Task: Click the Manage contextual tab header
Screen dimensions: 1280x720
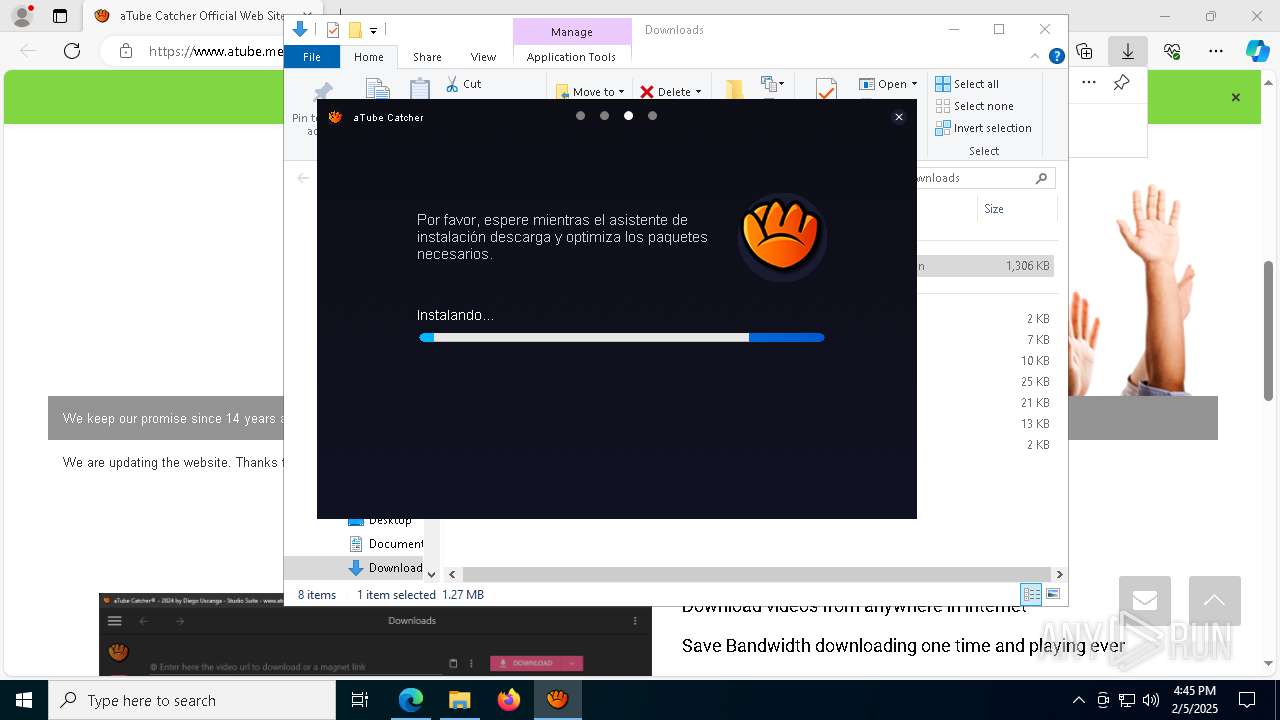Action: tap(572, 32)
